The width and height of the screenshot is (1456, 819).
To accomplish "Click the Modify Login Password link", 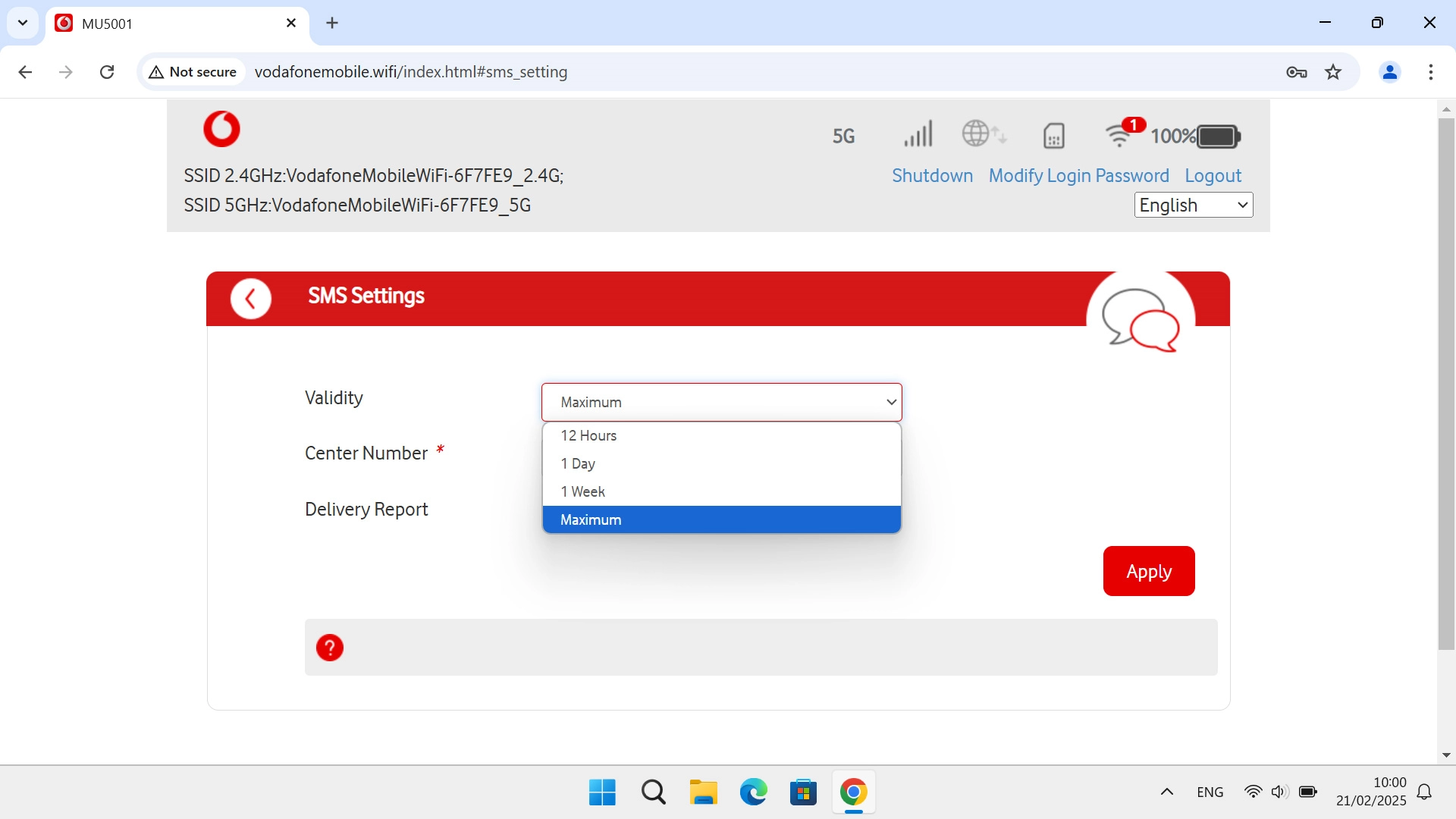I will click(x=1078, y=175).
